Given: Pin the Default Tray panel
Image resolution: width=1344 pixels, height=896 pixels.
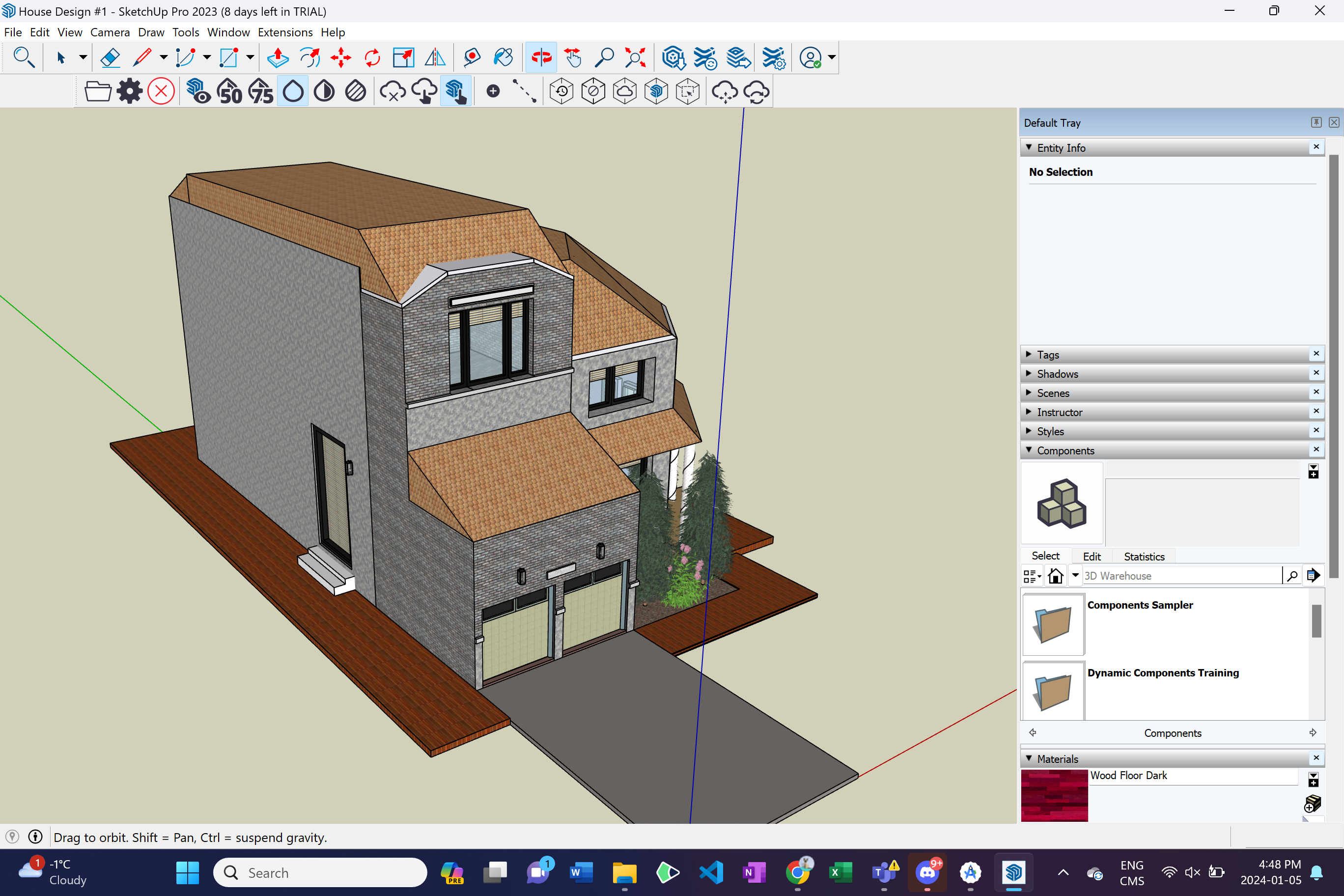Looking at the screenshot, I should [x=1316, y=122].
